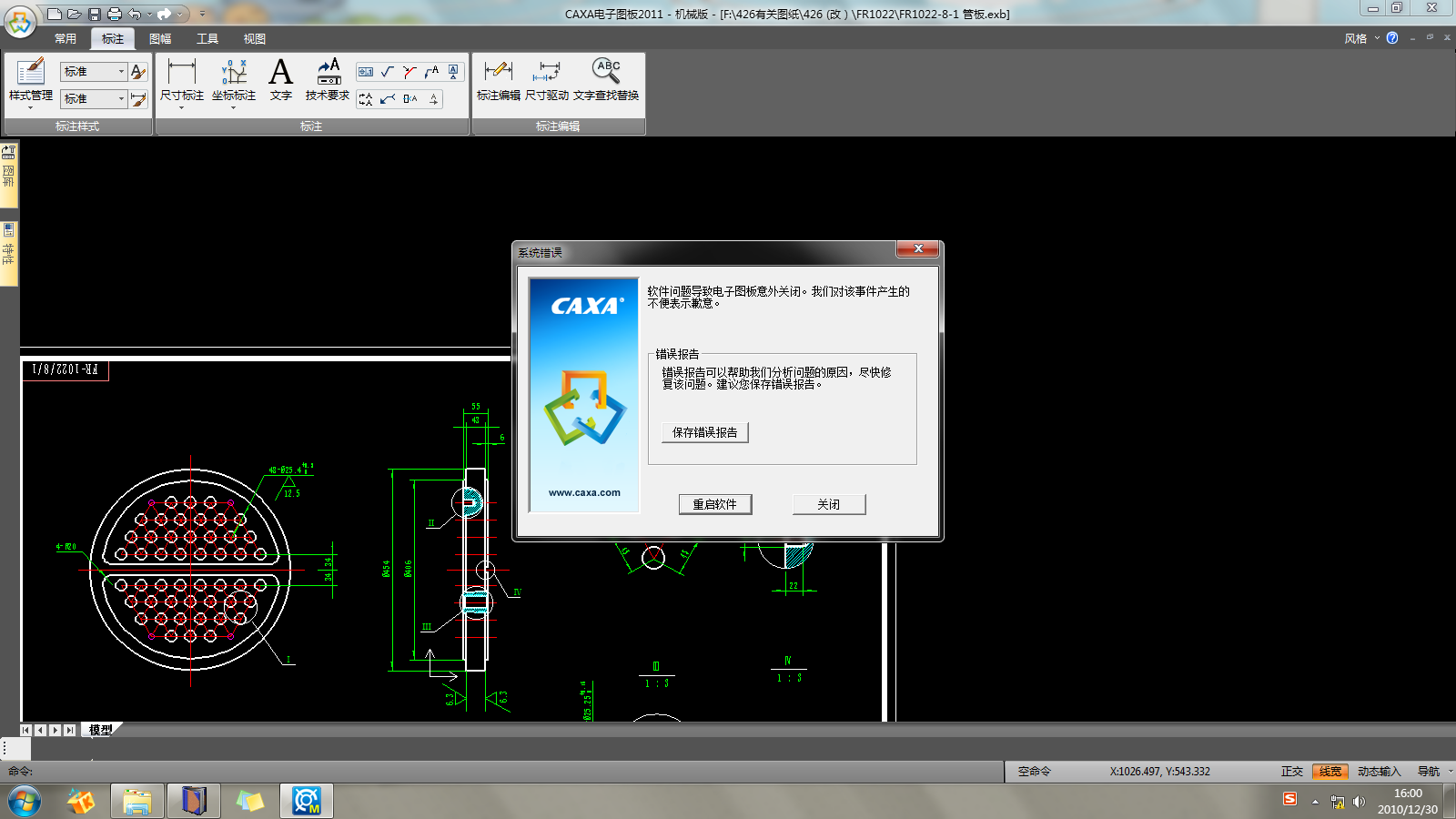Close the 系统错误 dialog with X

click(x=918, y=249)
